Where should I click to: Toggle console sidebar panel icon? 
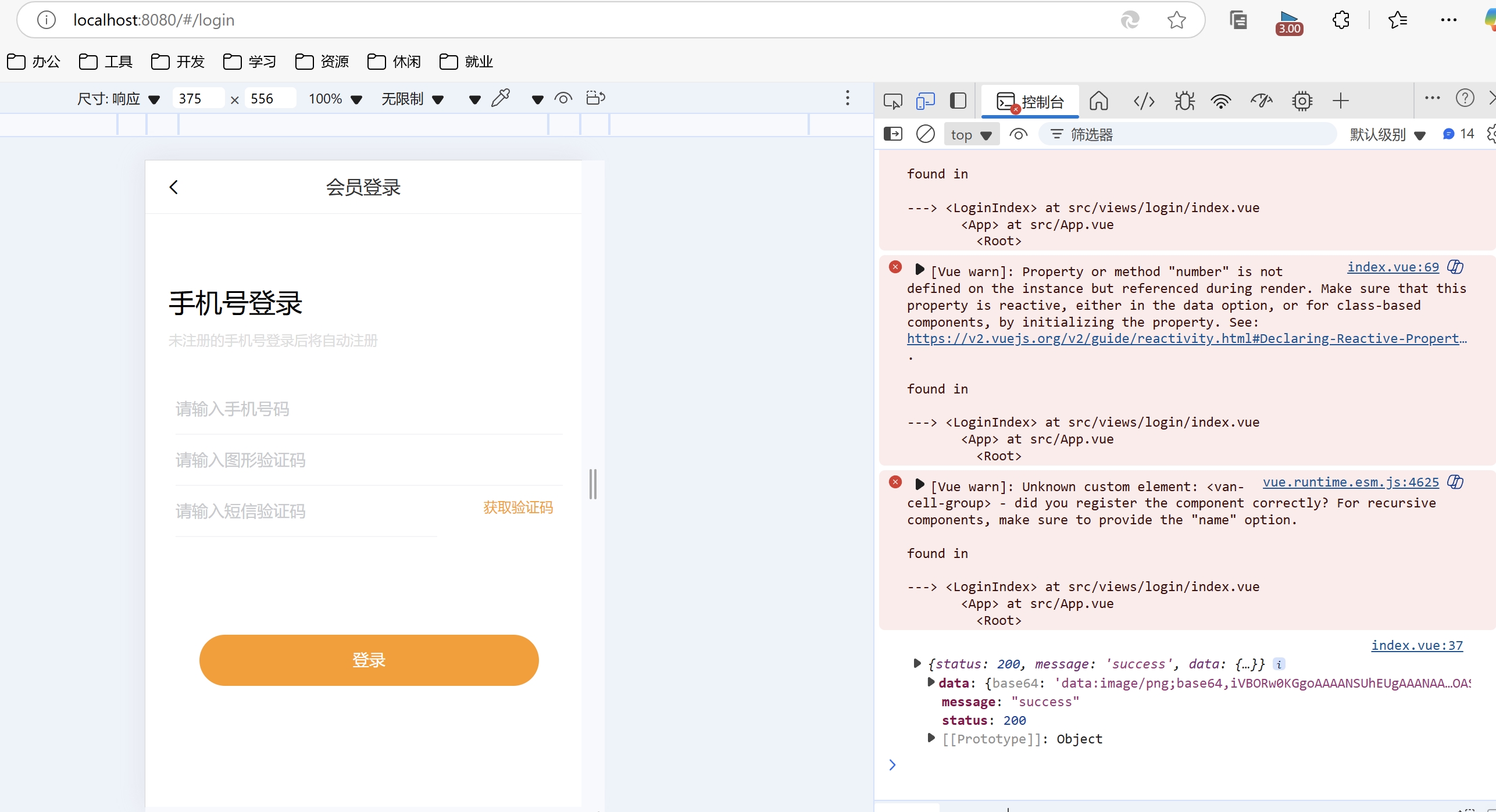(x=892, y=134)
